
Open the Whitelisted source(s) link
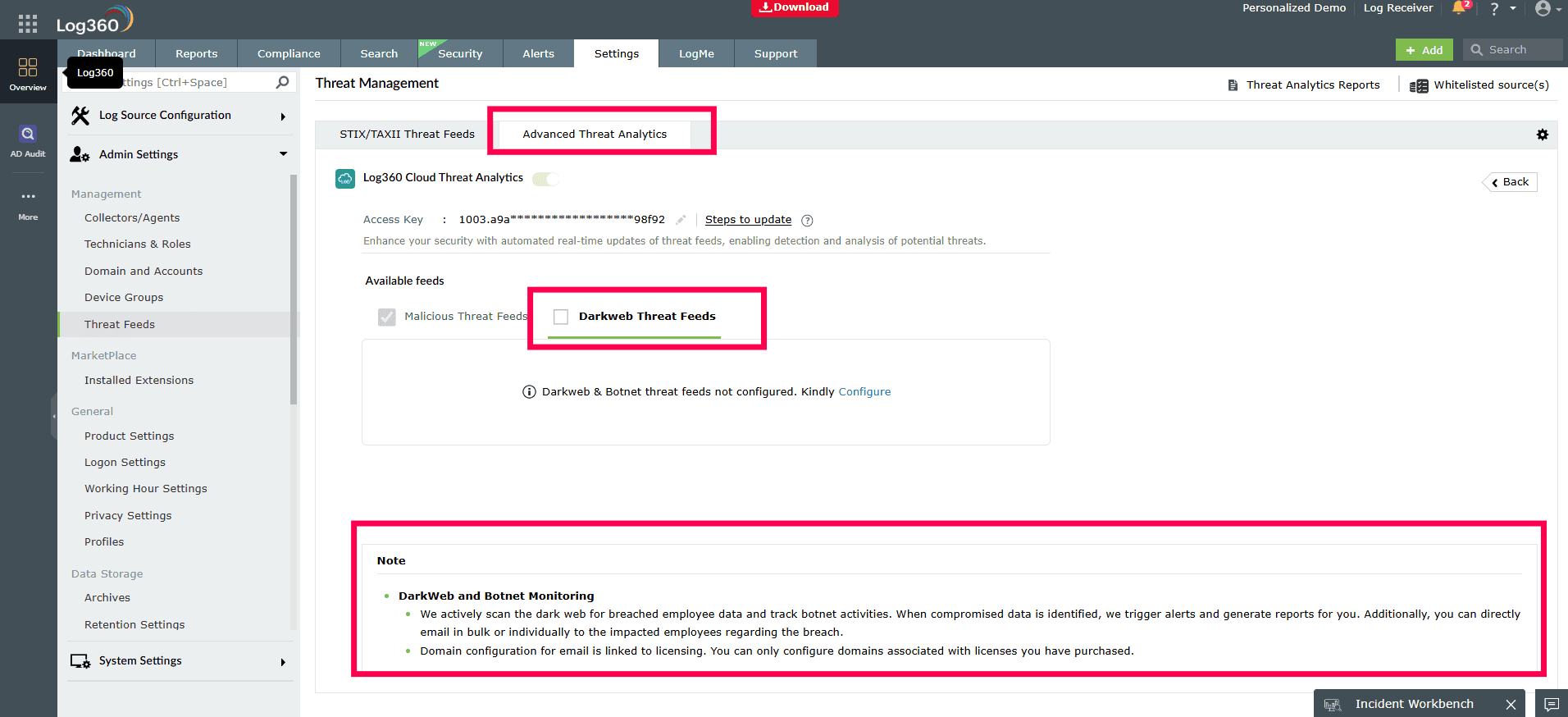(1491, 85)
